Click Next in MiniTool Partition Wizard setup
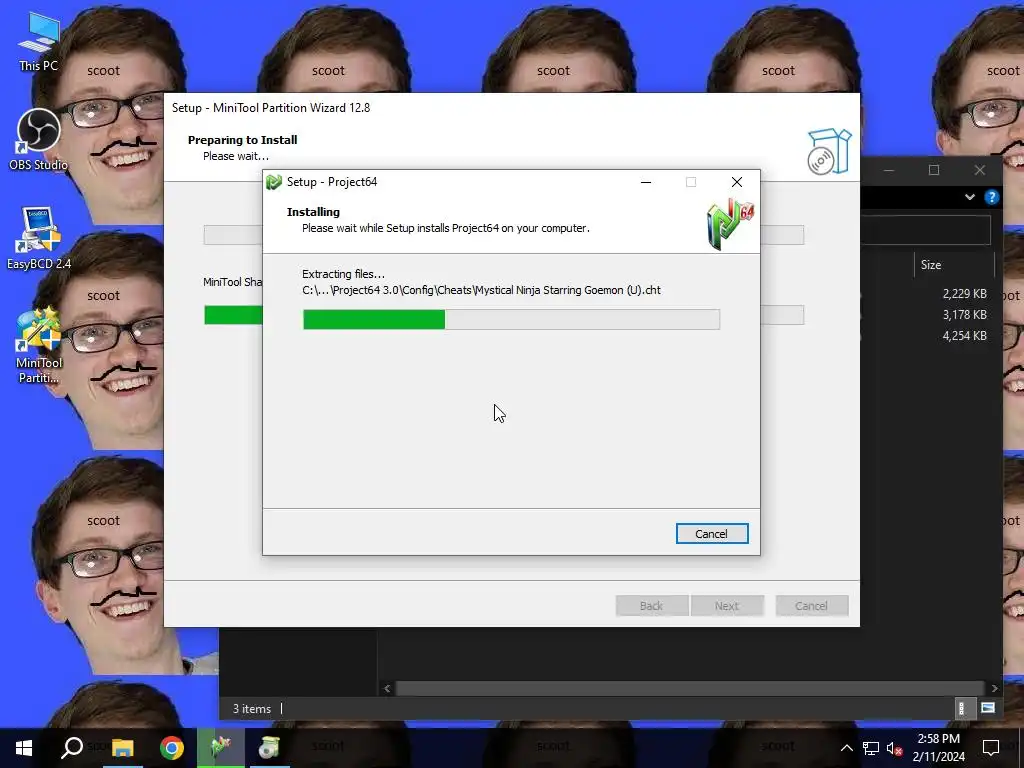 [x=727, y=606]
